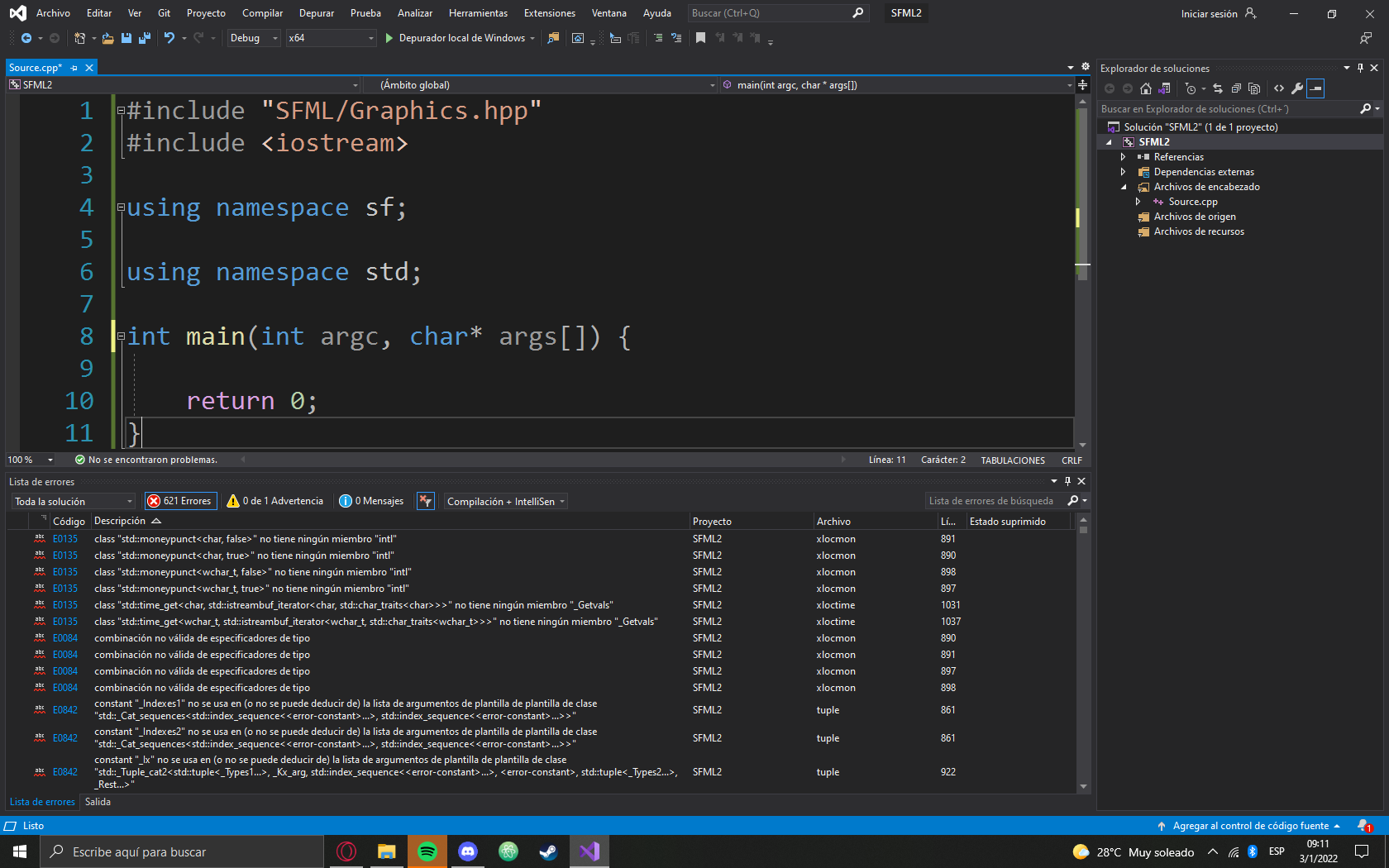The width and height of the screenshot is (1389, 868).
Task: Click the error list vertical scrollbar
Action: [1083, 653]
